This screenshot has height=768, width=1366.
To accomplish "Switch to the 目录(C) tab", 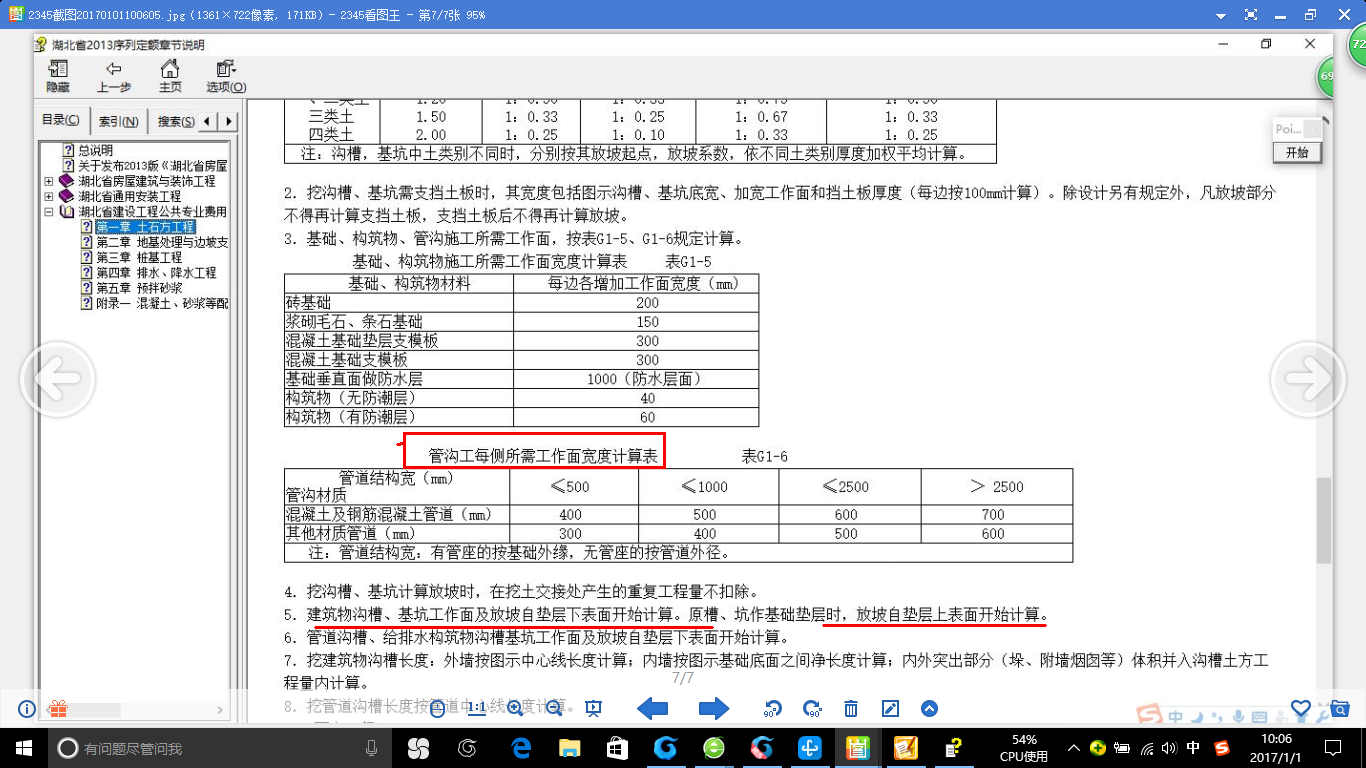I will pyautogui.click(x=61, y=121).
